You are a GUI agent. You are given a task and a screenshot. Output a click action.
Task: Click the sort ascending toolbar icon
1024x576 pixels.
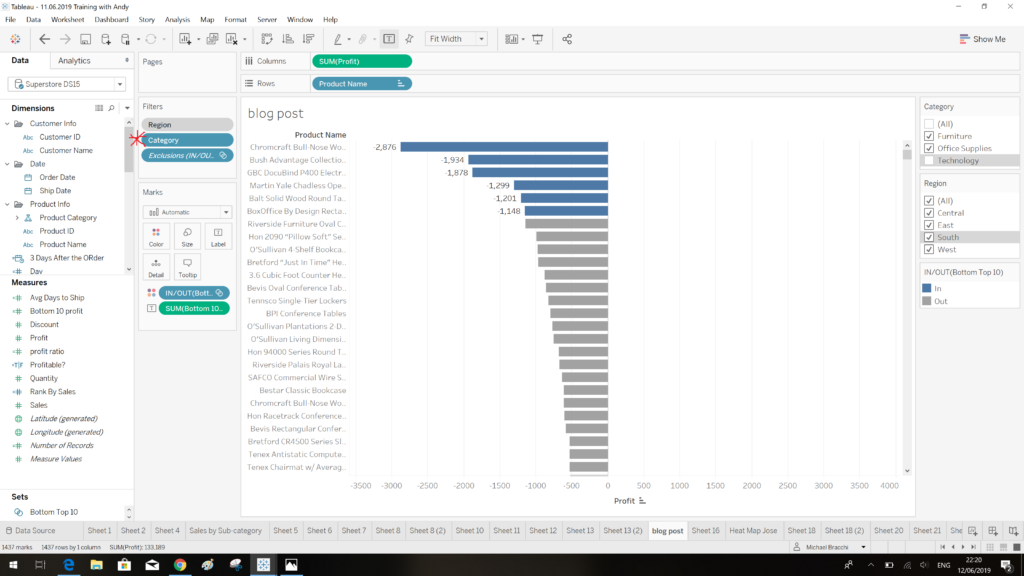[x=287, y=39]
